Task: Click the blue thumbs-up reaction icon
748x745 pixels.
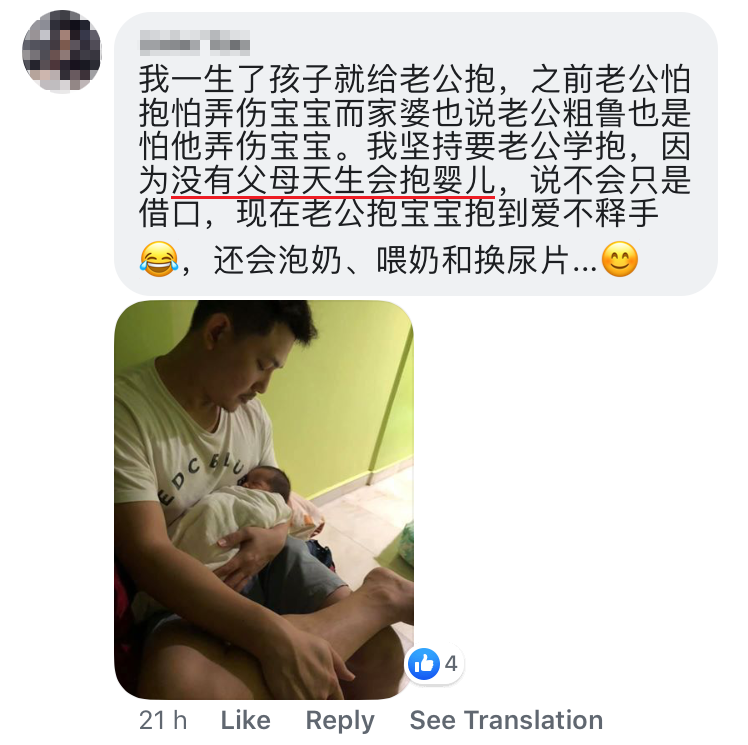Action: pos(424,663)
